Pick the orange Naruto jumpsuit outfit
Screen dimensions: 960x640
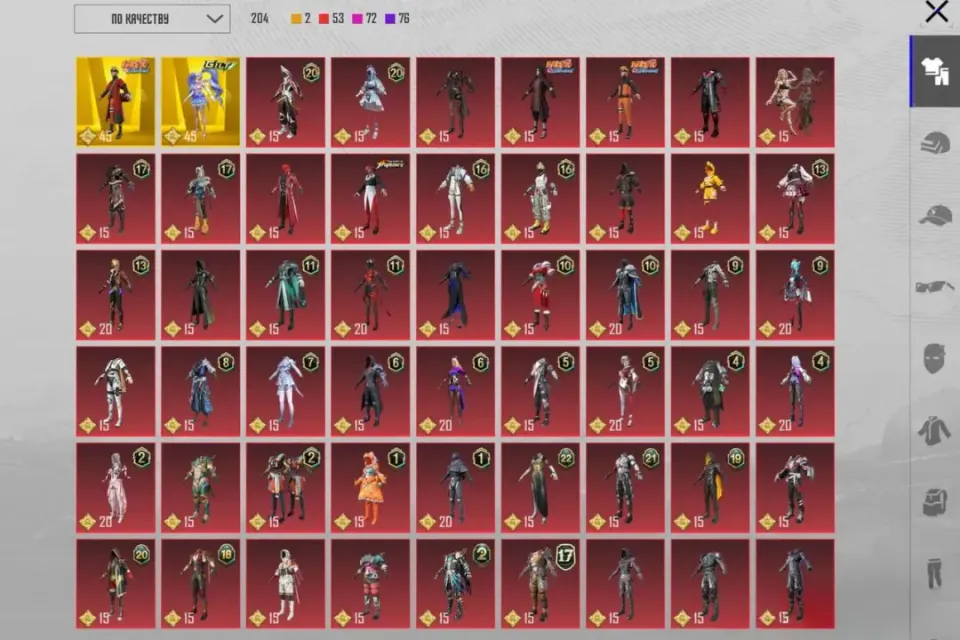pyautogui.click(x=625, y=102)
